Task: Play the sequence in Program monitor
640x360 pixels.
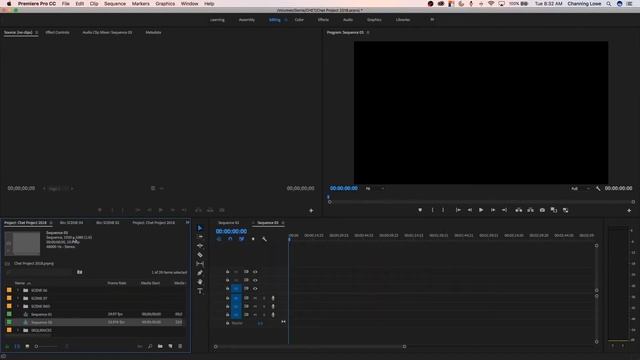Action: 481,210
